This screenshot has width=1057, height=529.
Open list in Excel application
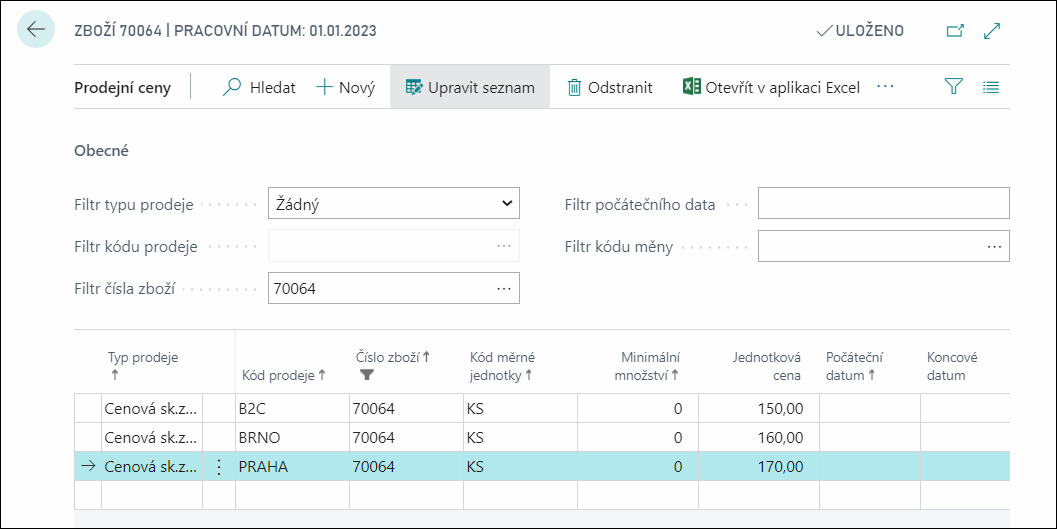point(771,88)
